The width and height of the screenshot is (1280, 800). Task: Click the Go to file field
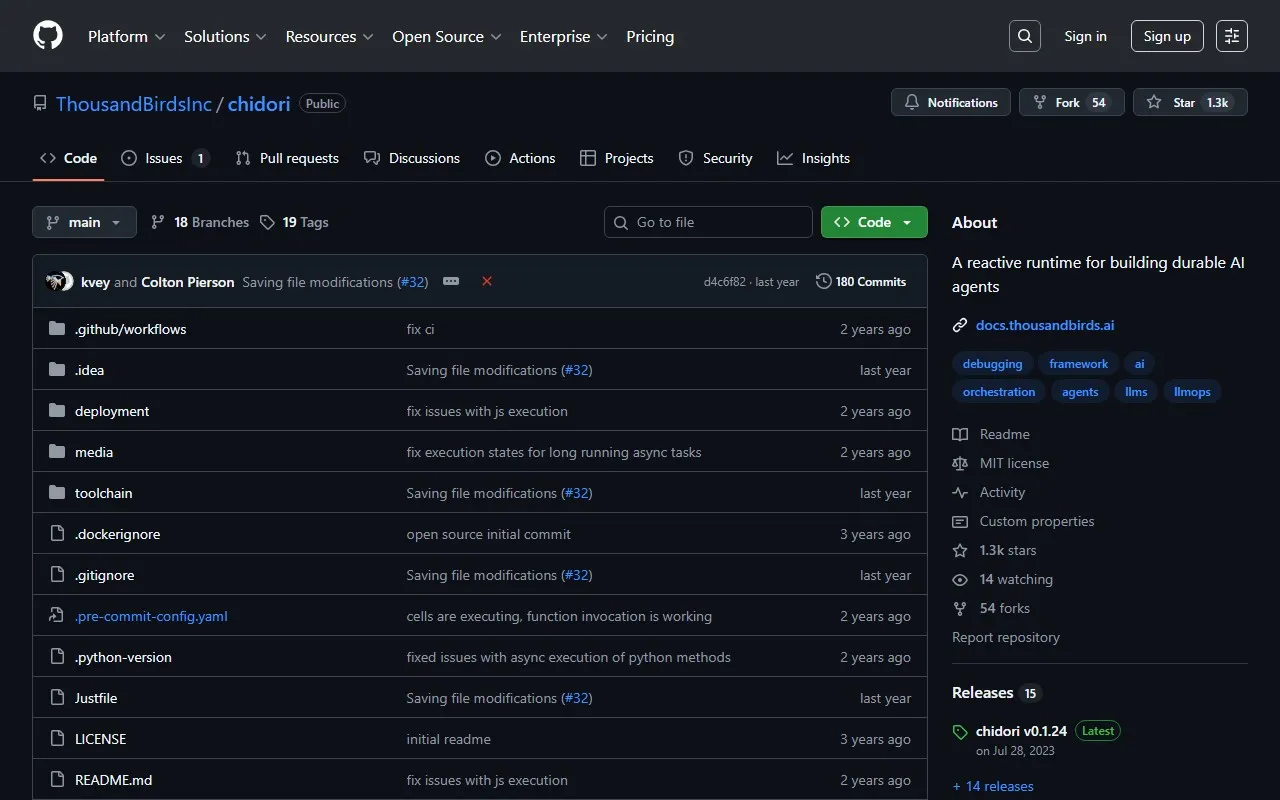coord(708,222)
